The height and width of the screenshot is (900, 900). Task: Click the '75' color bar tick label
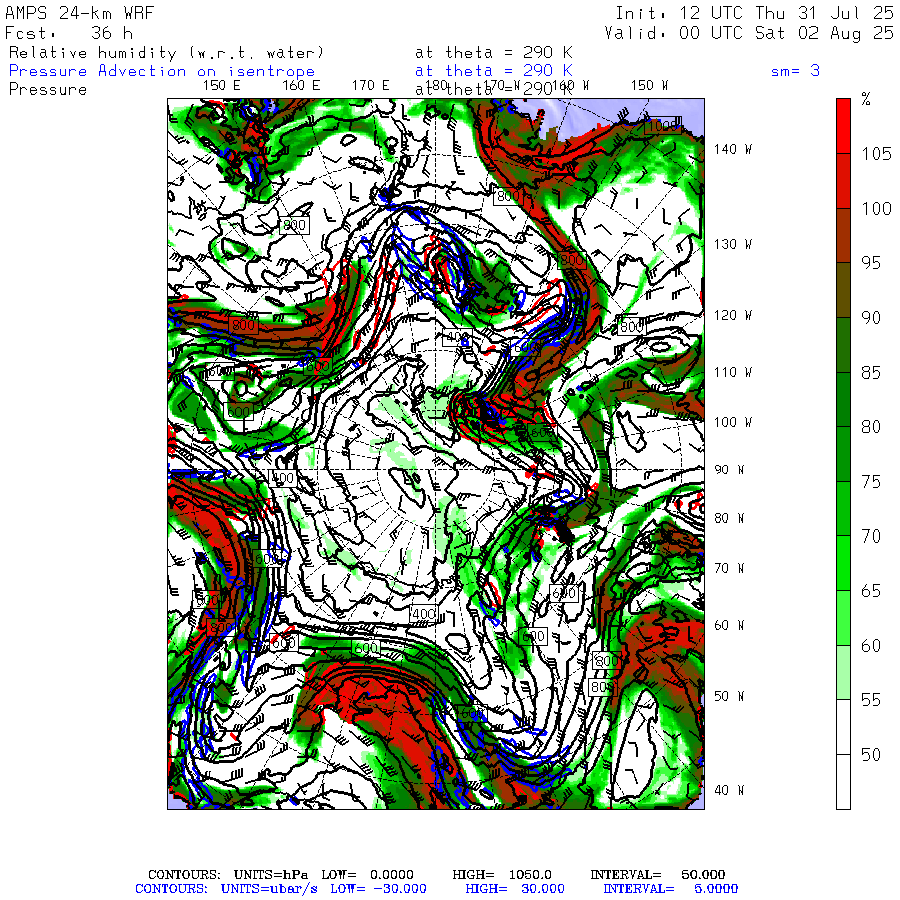[871, 482]
